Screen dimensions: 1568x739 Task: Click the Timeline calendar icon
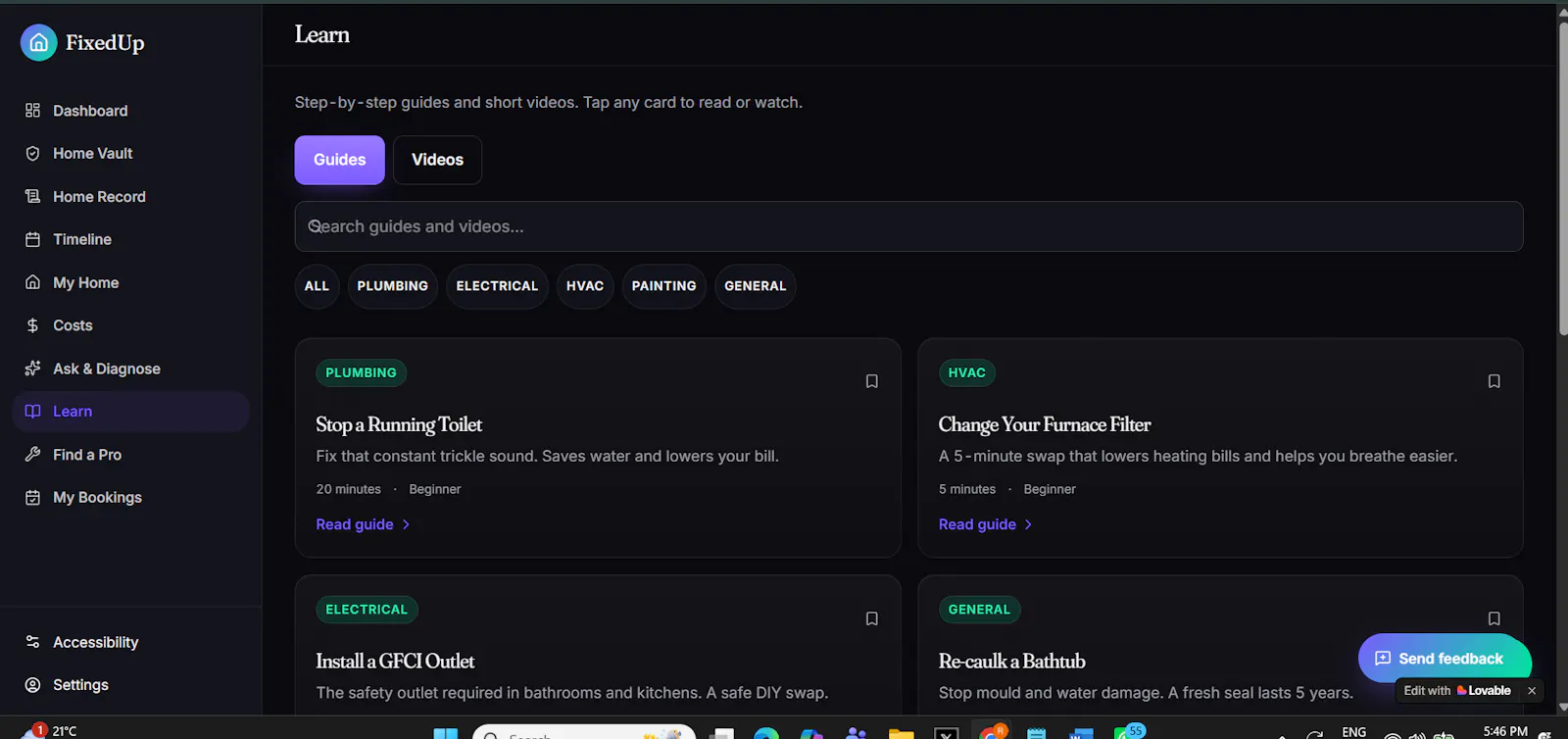coord(32,239)
